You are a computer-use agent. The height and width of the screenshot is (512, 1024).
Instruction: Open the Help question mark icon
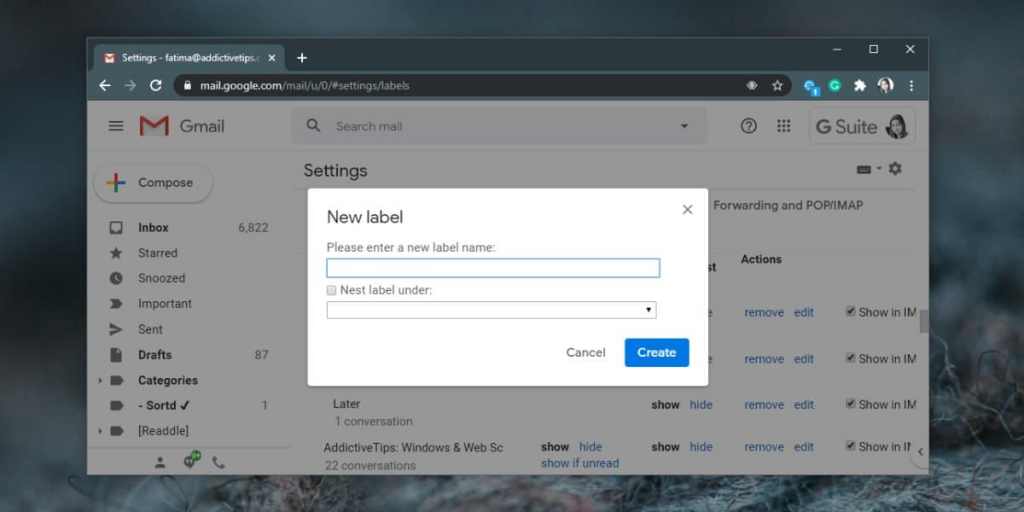tap(748, 126)
